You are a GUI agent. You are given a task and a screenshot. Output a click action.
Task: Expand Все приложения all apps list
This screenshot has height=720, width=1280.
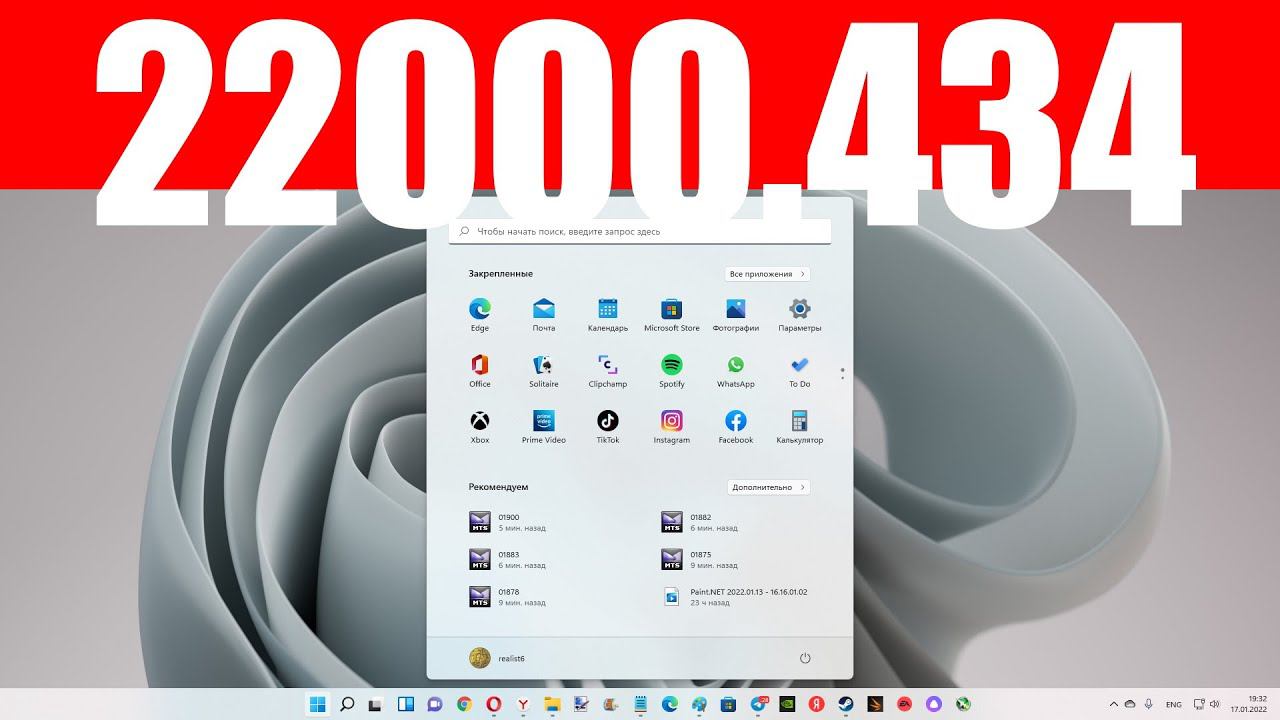coord(767,274)
